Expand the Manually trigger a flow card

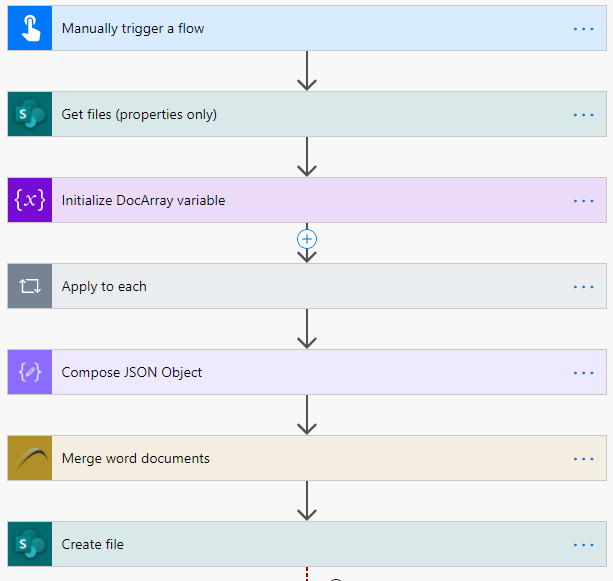[307, 28]
